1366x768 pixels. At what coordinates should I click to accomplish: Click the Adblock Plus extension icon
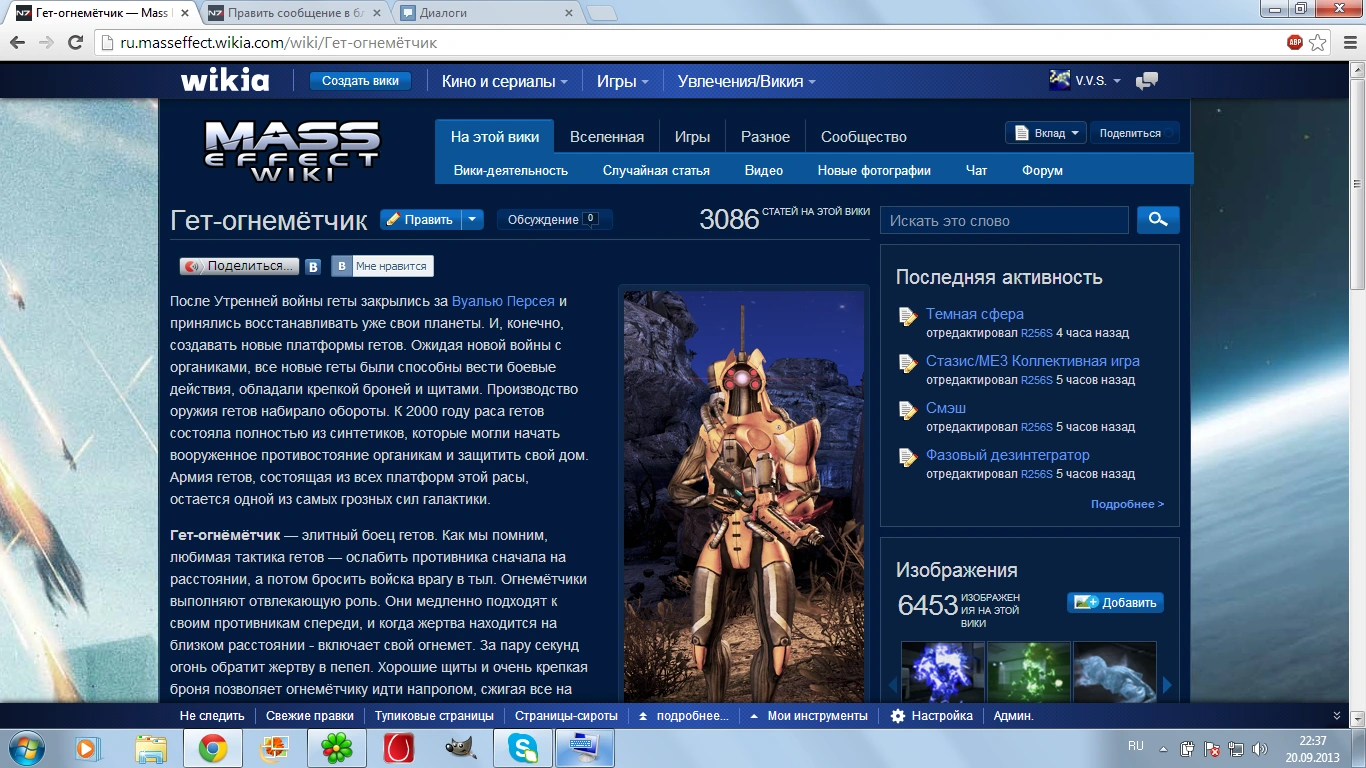click(1295, 43)
